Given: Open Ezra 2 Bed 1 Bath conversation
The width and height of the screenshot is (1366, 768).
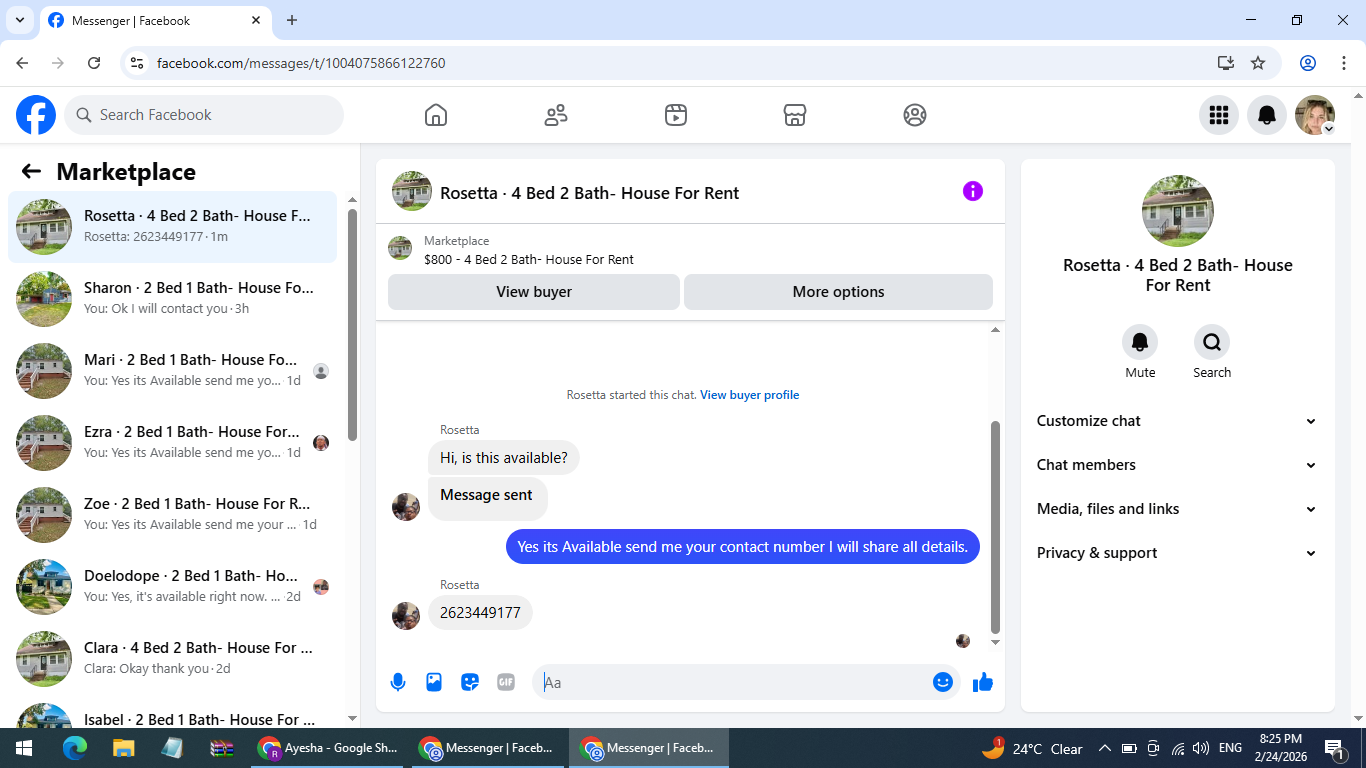Looking at the screenshot, I should tap(172, 443).
